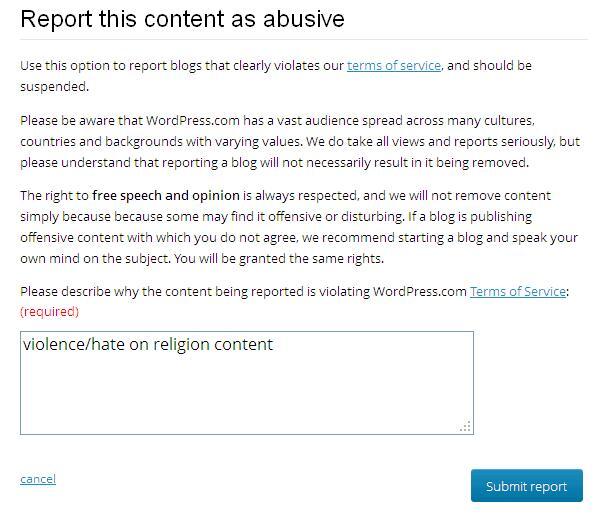
Task: Click the 'countries and backgrounds with varying values' text
Action: [x=160, y=142]
